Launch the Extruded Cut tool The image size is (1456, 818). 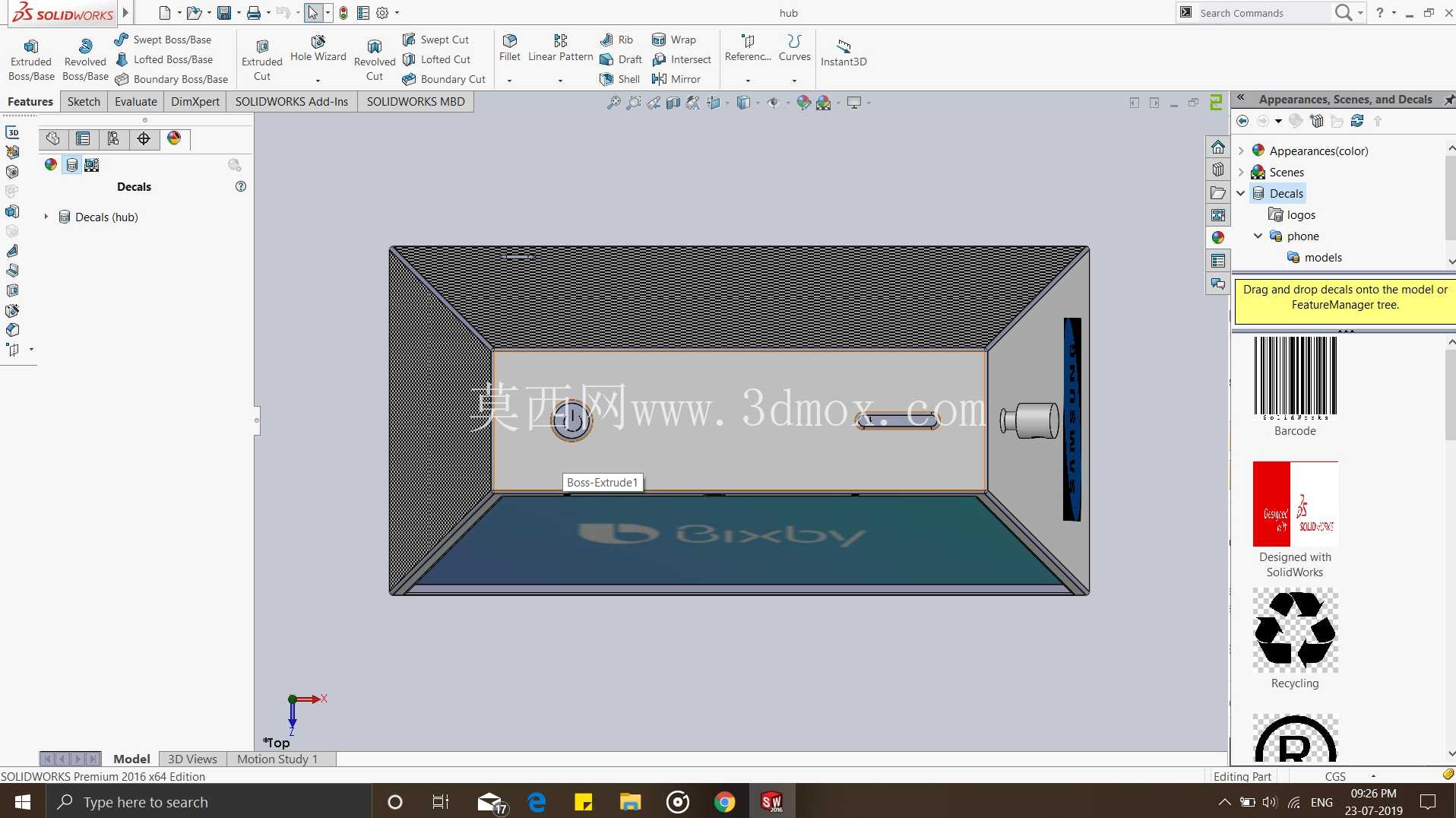click(x=262, y=60)
